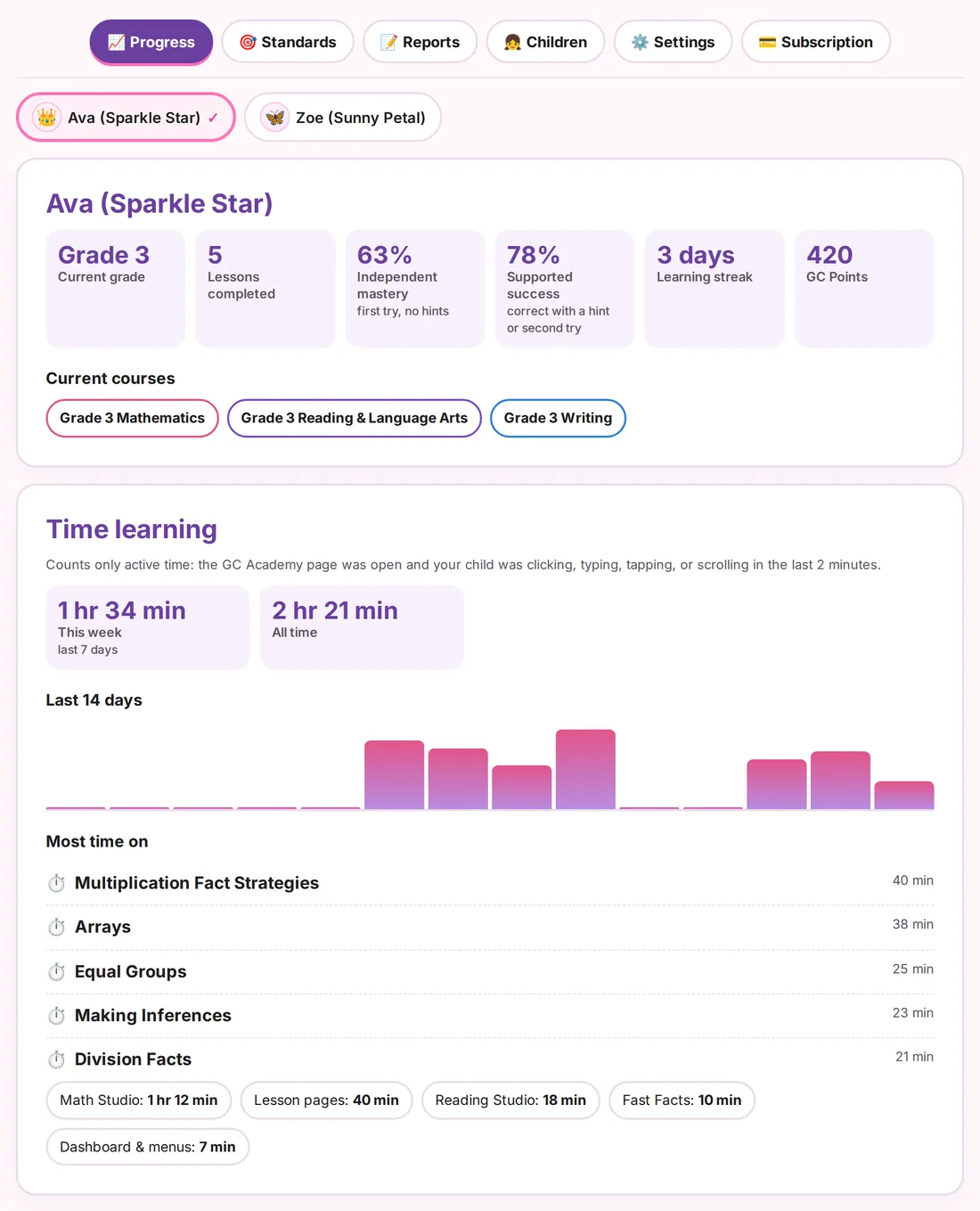980x1211 pixels.
Task: Click the 38 min time value
Action: pyautogui.click(x=913, y=924)
